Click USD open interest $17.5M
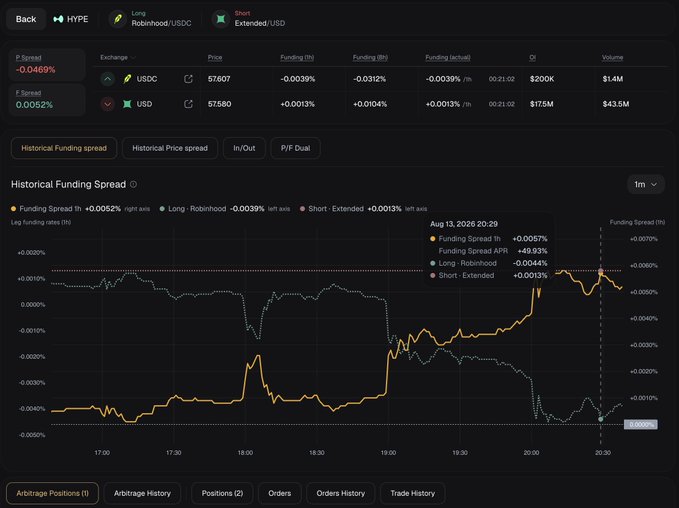 [542, 104]
